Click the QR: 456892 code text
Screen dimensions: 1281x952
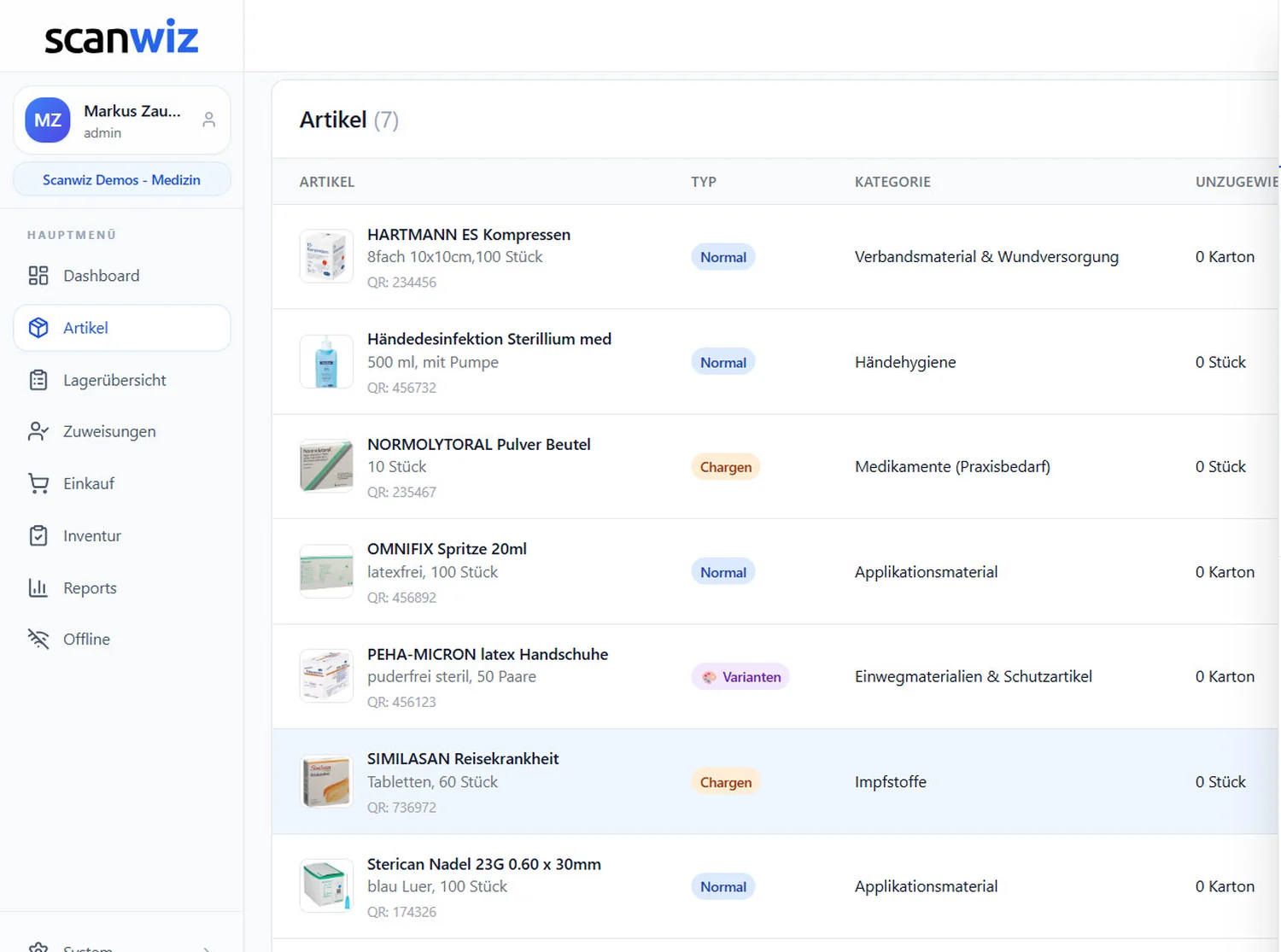[401, 598]
